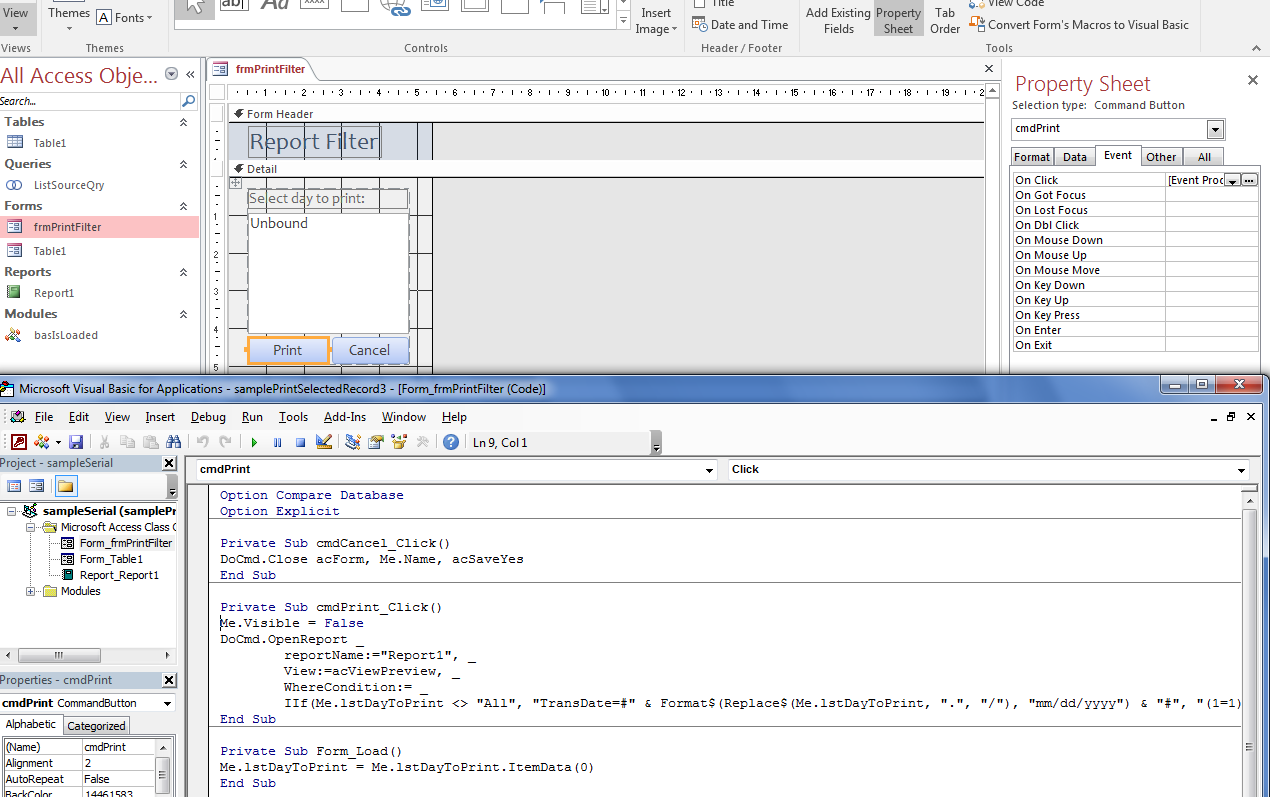Toggle the Property Sheet ribbon button
Viewport: 1270px width, 797px height.
click(x=897, y=20)
